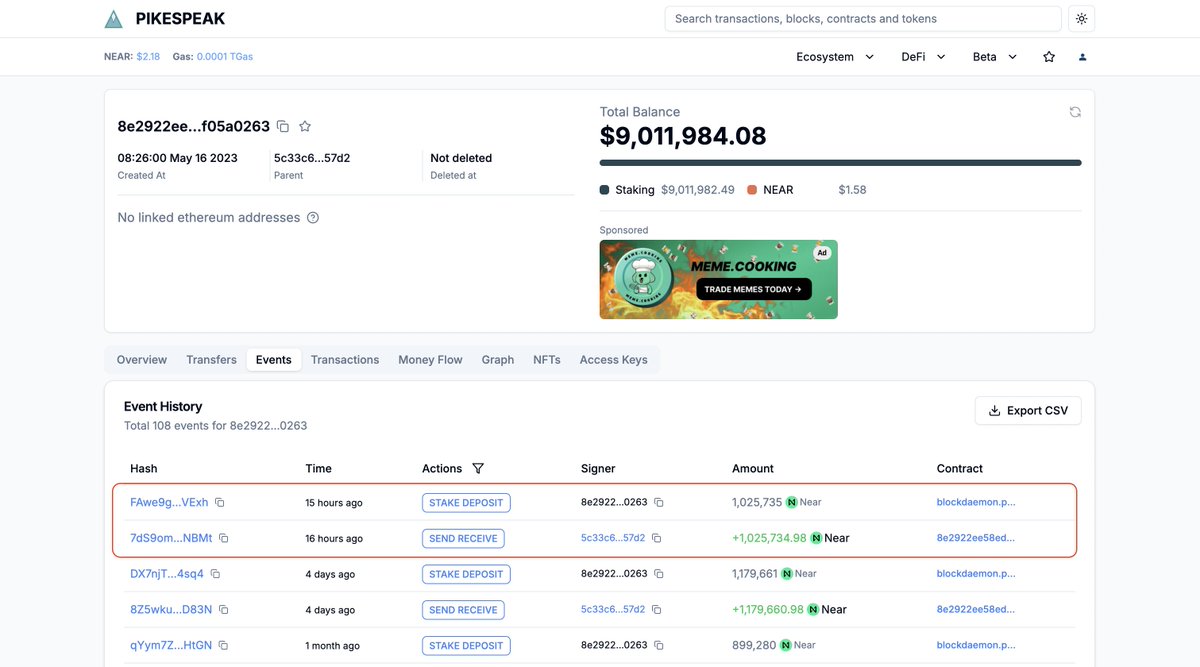Open the Actions filter icon

pyautogui.click(x=478, y=468)
